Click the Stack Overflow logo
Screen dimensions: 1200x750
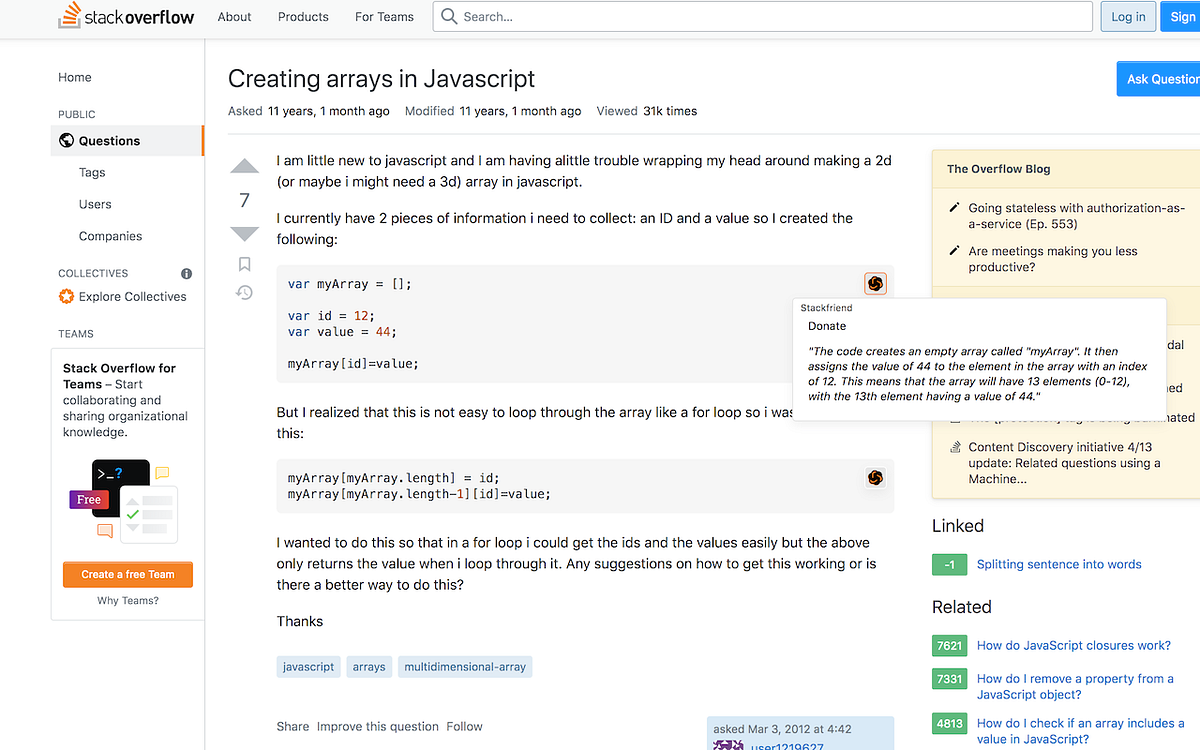tap(126, 16)
